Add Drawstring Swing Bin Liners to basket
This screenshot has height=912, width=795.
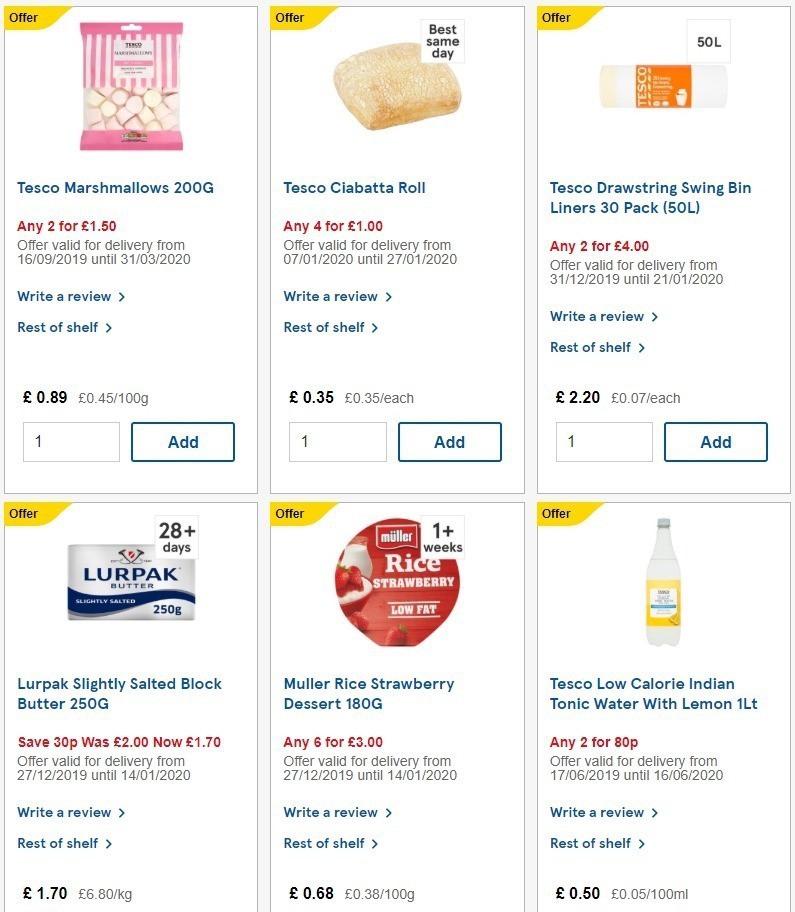tap(716, 441)
